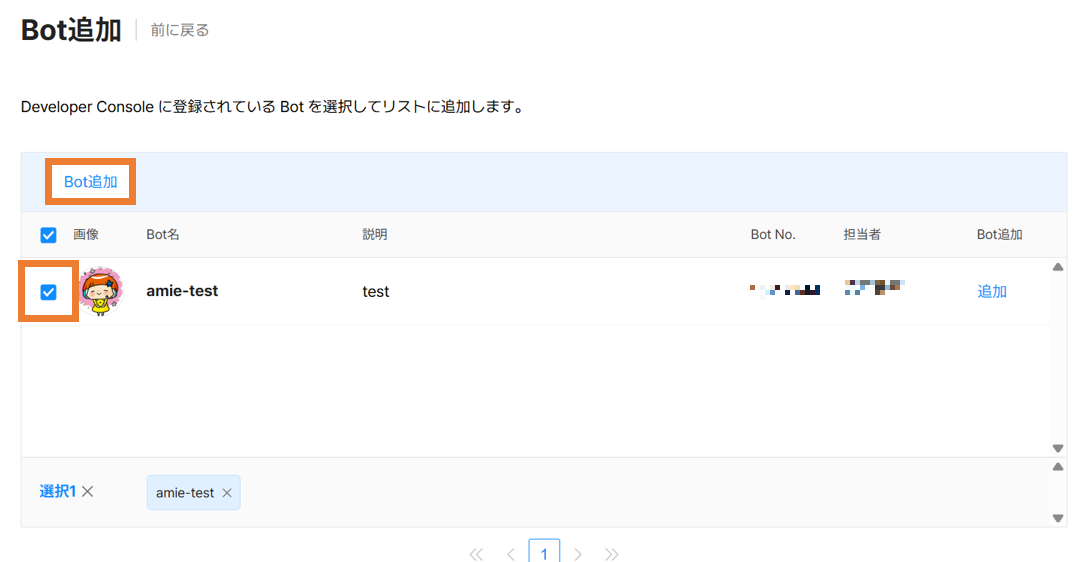
Task: Clear all selections with 選択1 X icon
Action: [88, 491]
